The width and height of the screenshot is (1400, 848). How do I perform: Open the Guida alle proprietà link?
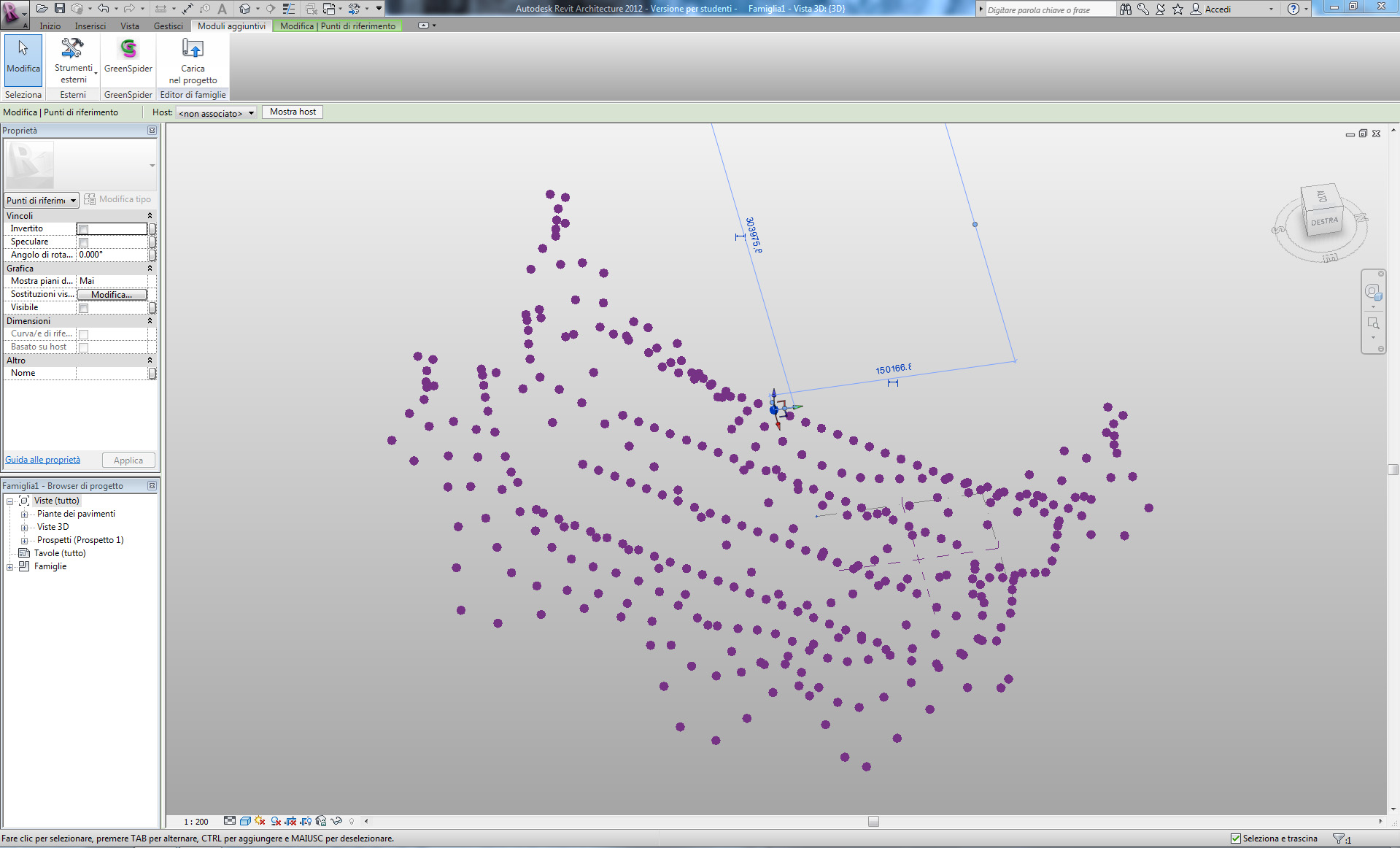click(43, 460)
